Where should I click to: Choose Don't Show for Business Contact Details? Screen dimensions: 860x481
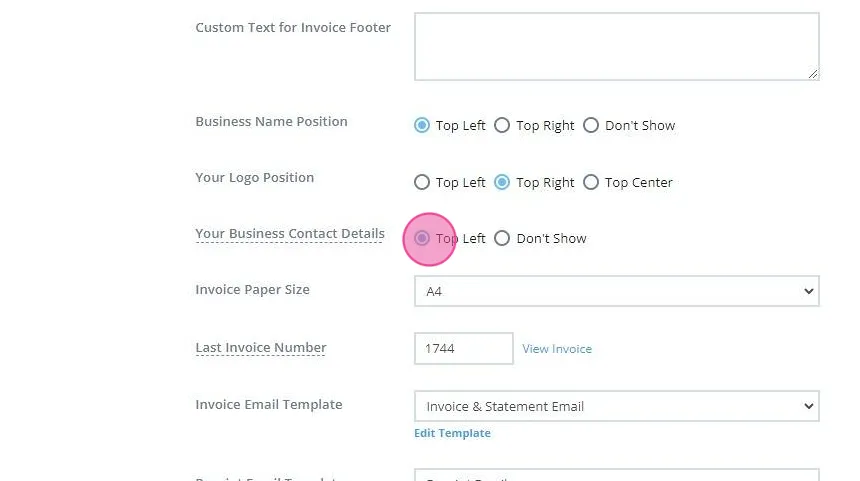click(x=502, y=238)
